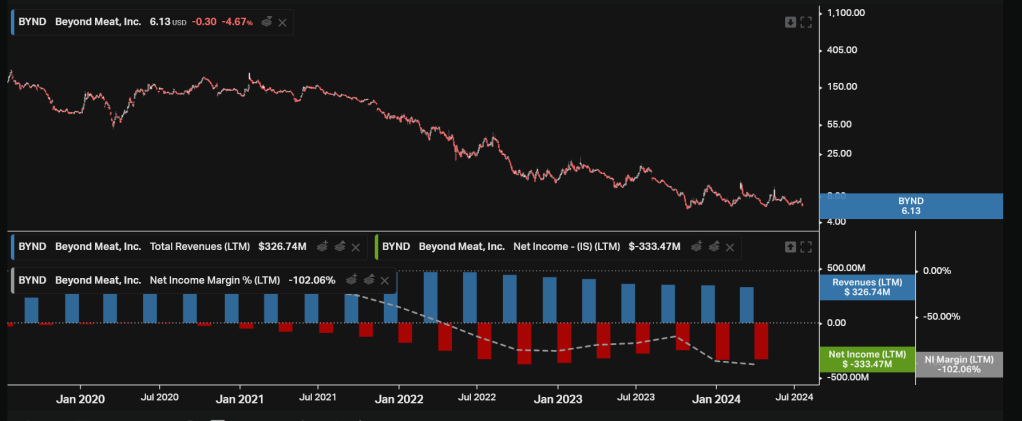
Task: Remove the Net Income Margin % series
Action: [386, 281]
